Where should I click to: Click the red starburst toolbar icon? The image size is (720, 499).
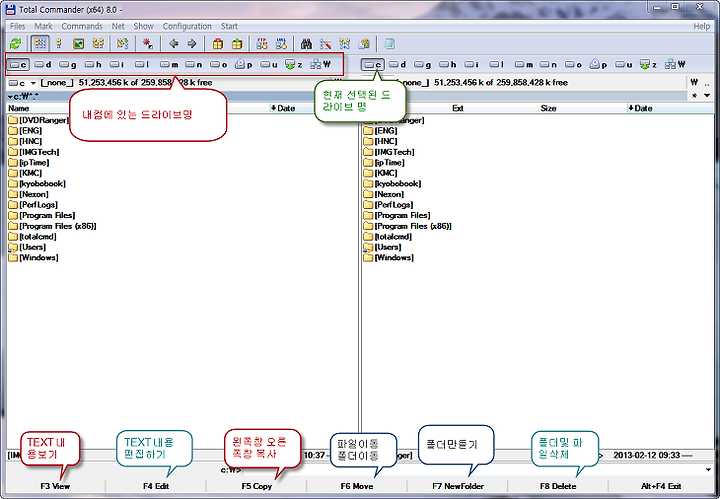(147, 44)
